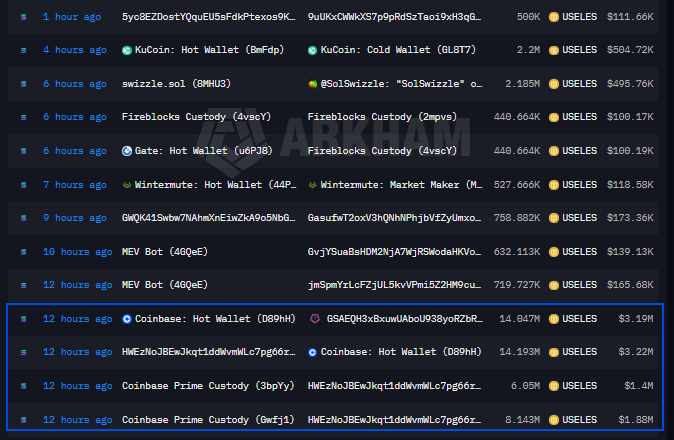The height and width of the screenshot is (440, 674).
Task: Click the USELES coin icon in the $100.19K row
Action: point(554,151)
